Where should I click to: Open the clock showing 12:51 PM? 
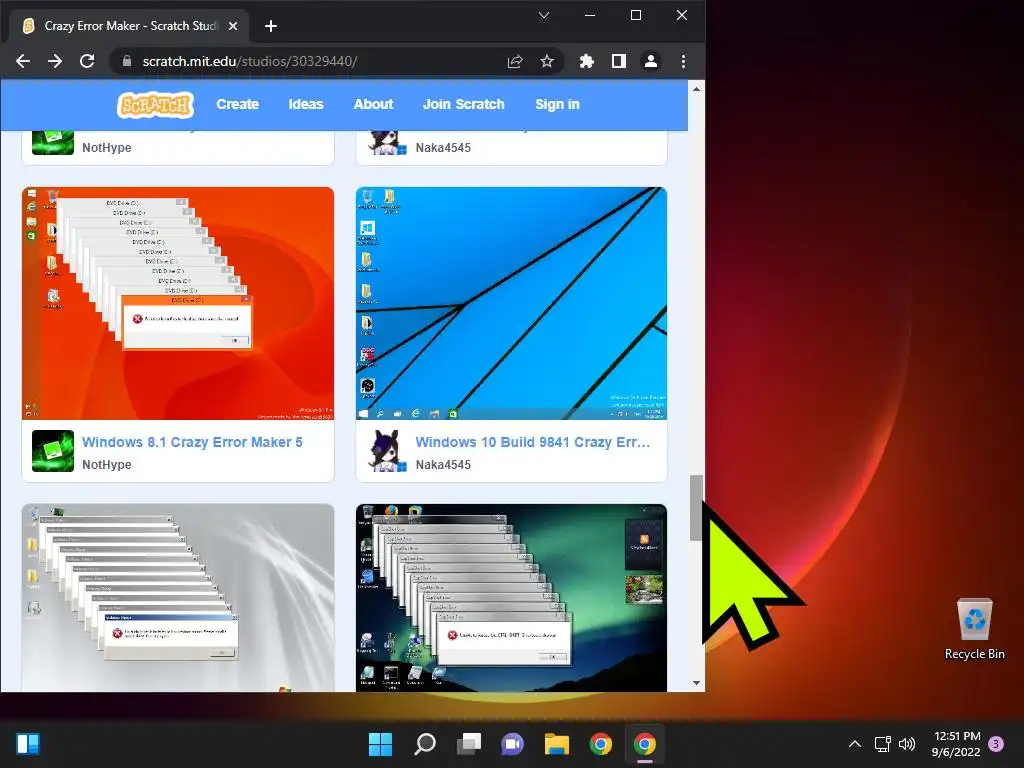(x=956, y=744)
